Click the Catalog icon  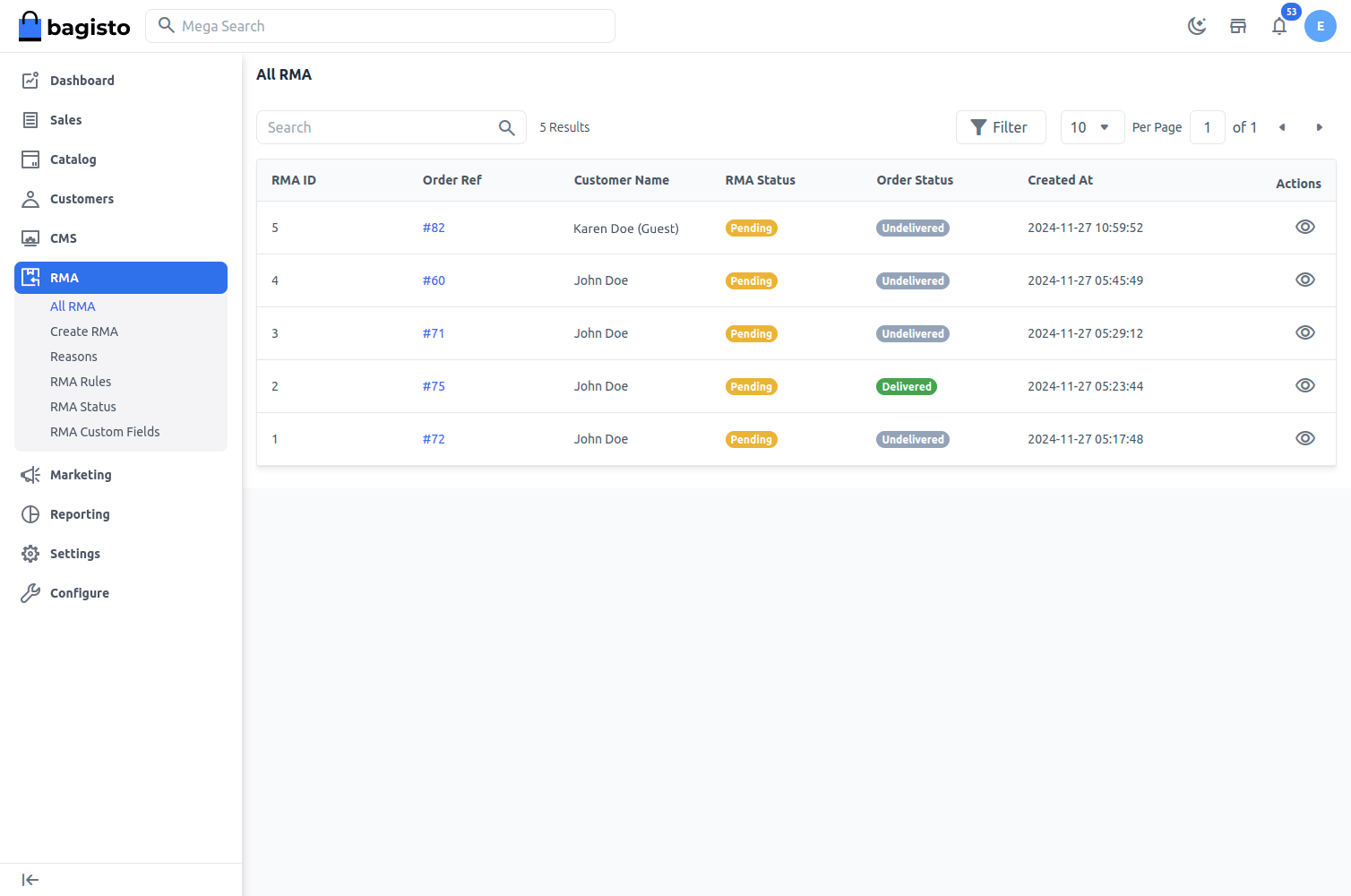click(30, 159)
